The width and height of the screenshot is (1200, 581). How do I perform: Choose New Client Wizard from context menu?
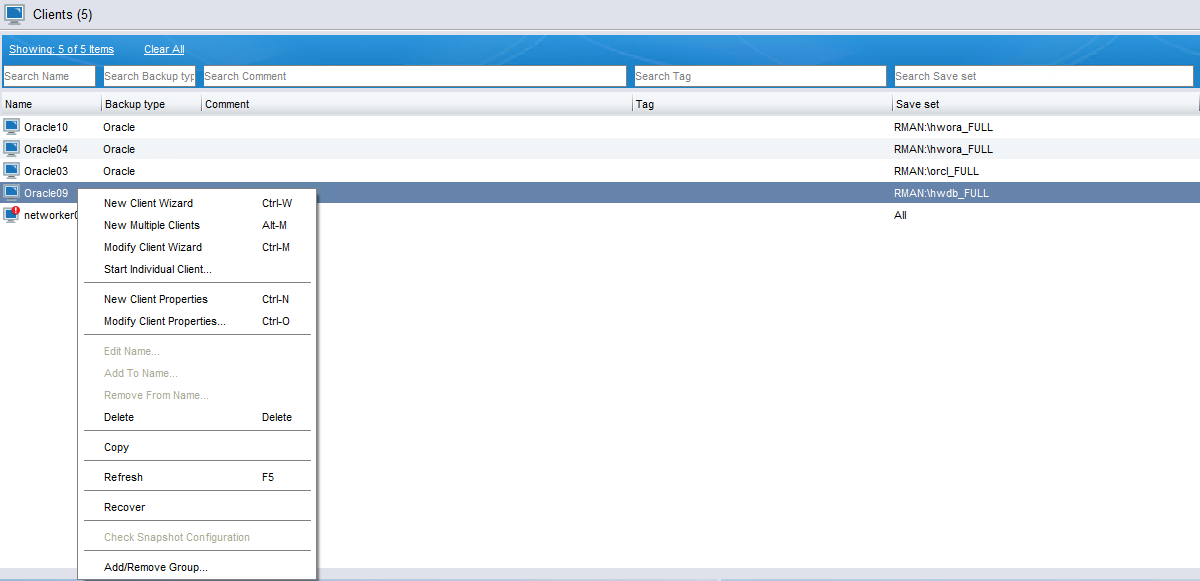tap(148, 203)
